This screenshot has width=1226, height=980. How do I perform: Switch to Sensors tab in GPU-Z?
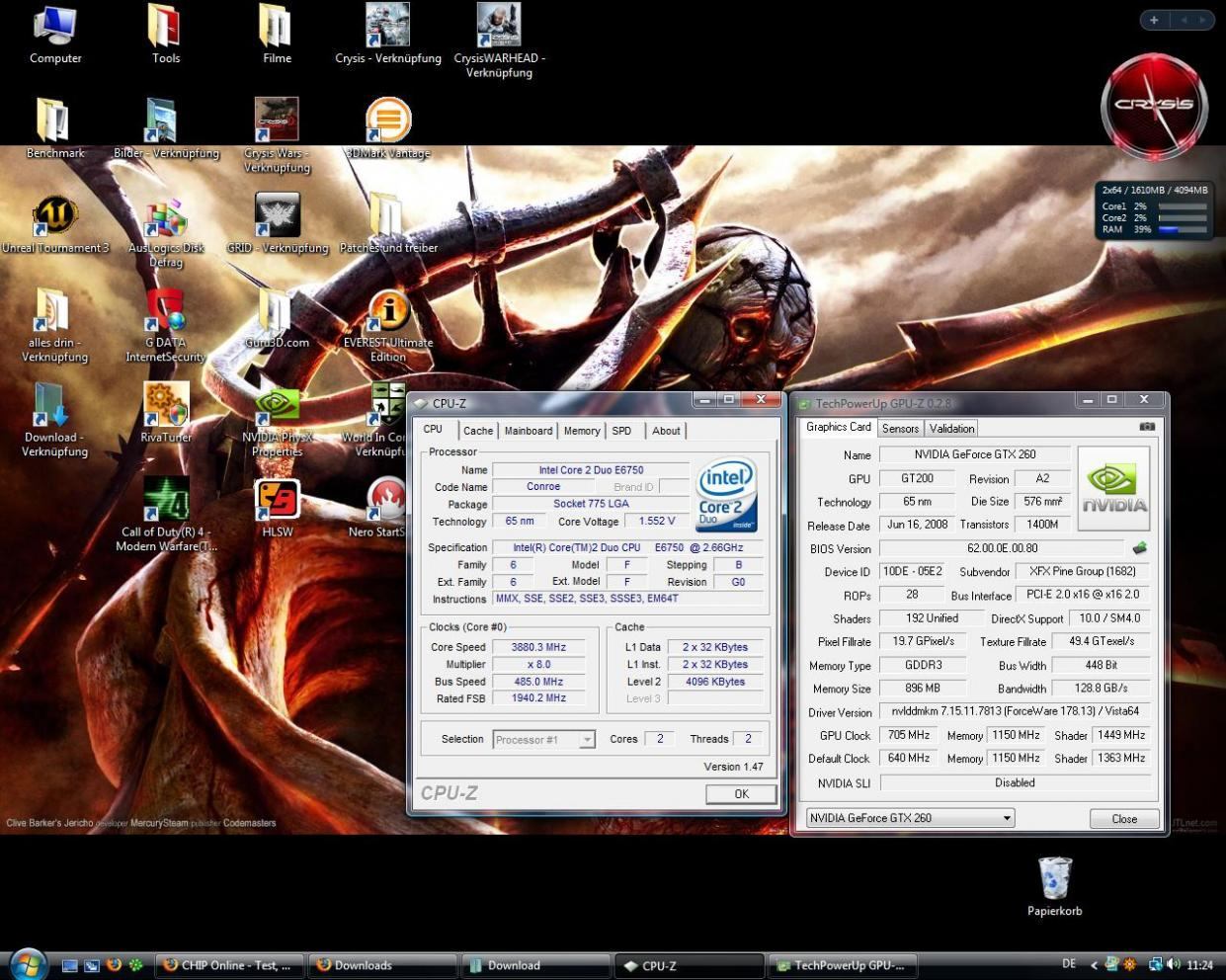point(900,429)
